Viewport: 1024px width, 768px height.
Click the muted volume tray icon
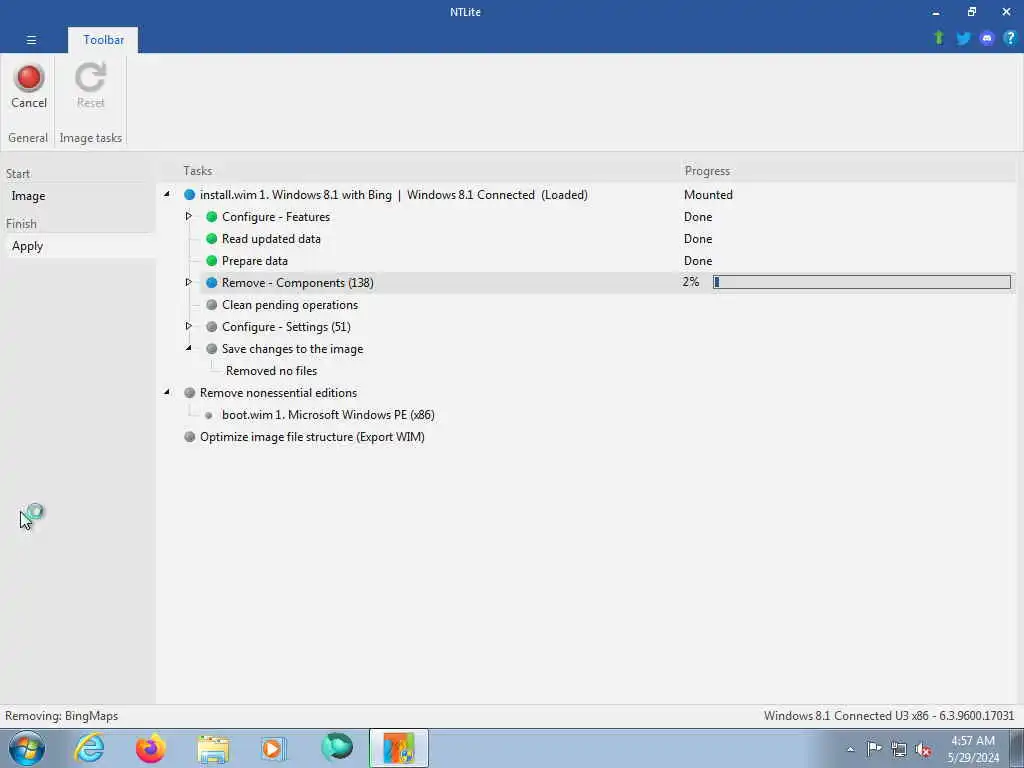pos(923,749)
